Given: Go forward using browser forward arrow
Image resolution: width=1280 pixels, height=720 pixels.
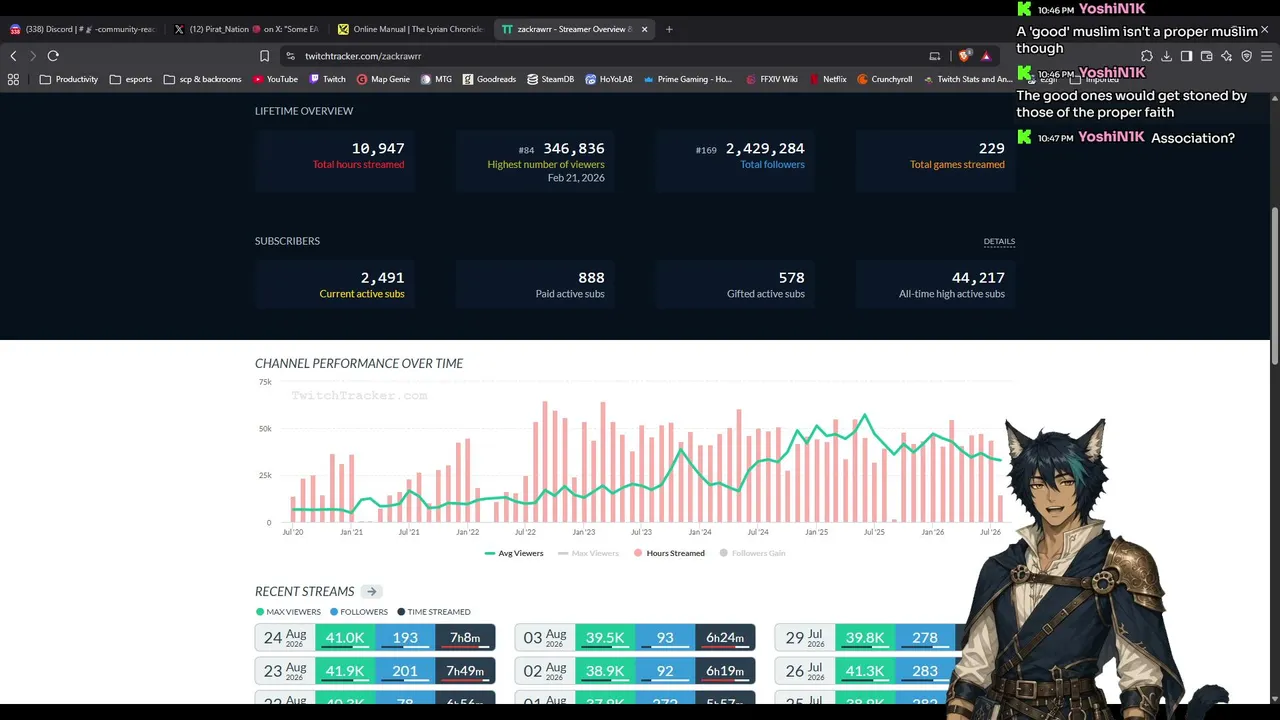Looking at the screenshot, I should click(32, 56).
